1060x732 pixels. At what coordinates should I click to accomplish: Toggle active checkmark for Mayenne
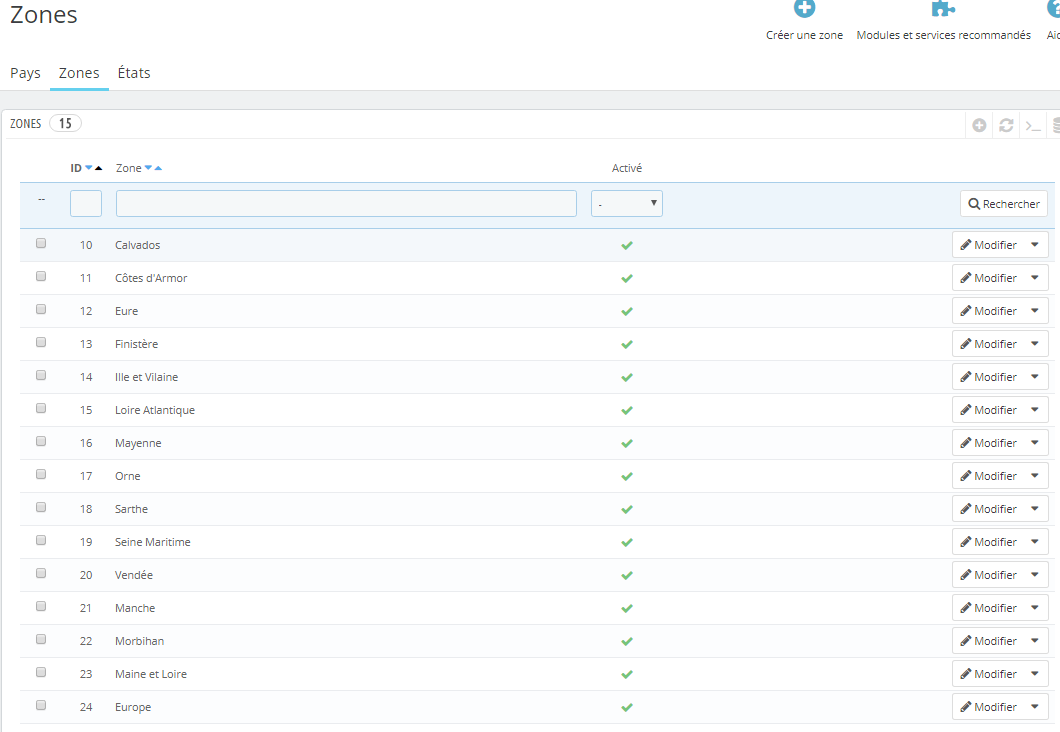(627, 443)
